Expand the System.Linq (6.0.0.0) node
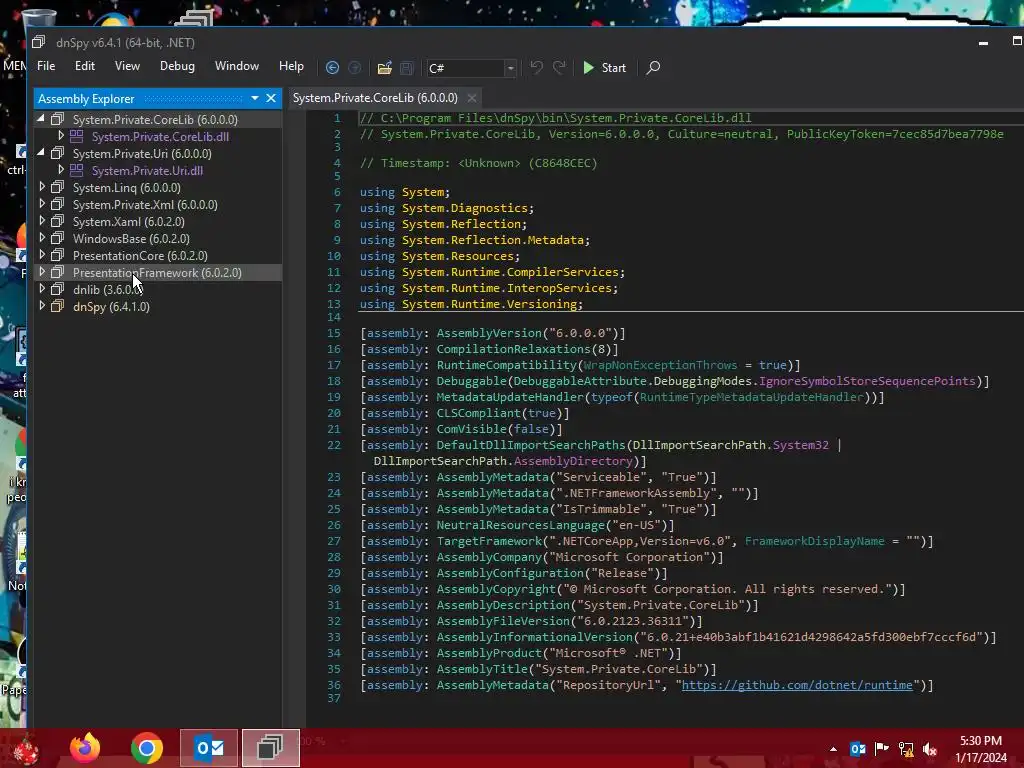Screen dimensions: 1024x768 [x=42, y=187]
